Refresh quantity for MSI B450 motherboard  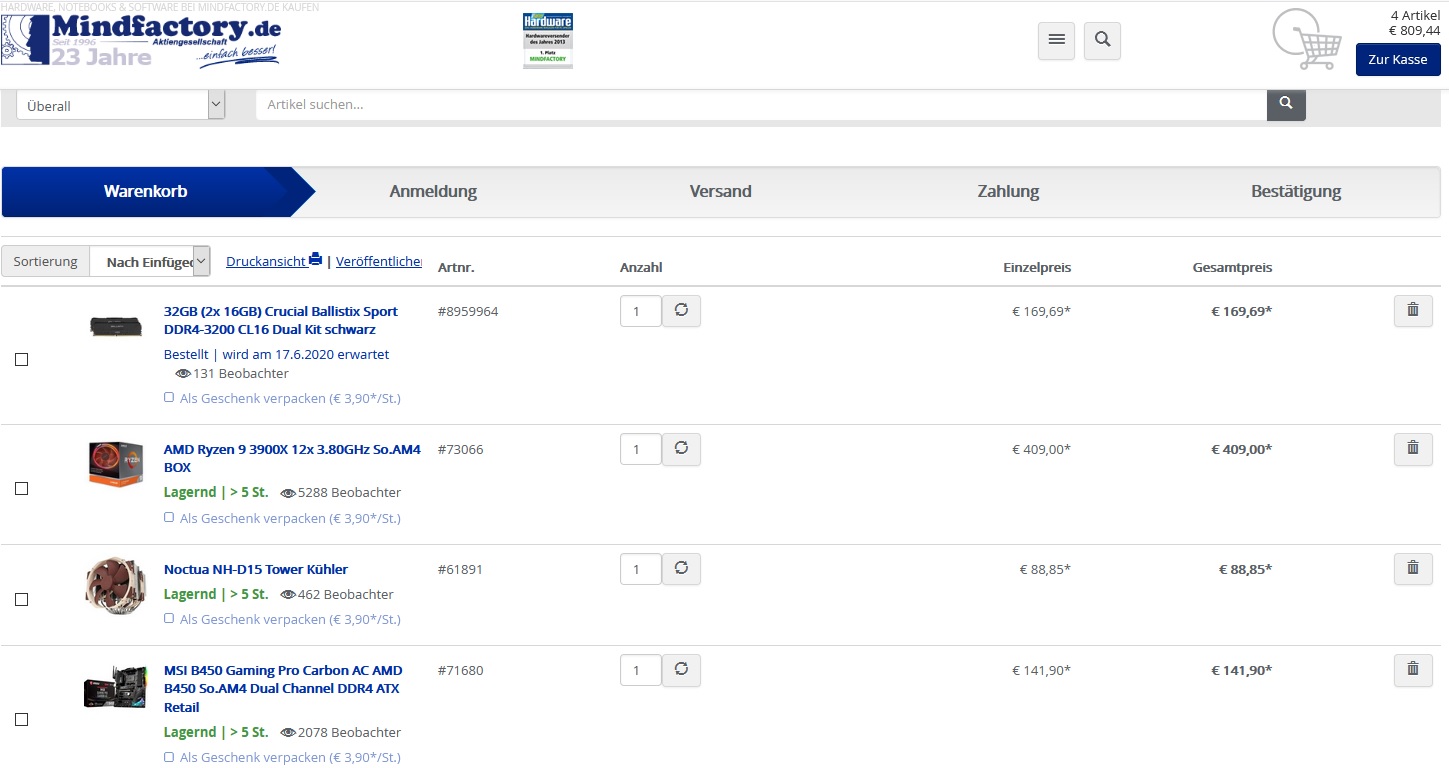pos(681,670)
